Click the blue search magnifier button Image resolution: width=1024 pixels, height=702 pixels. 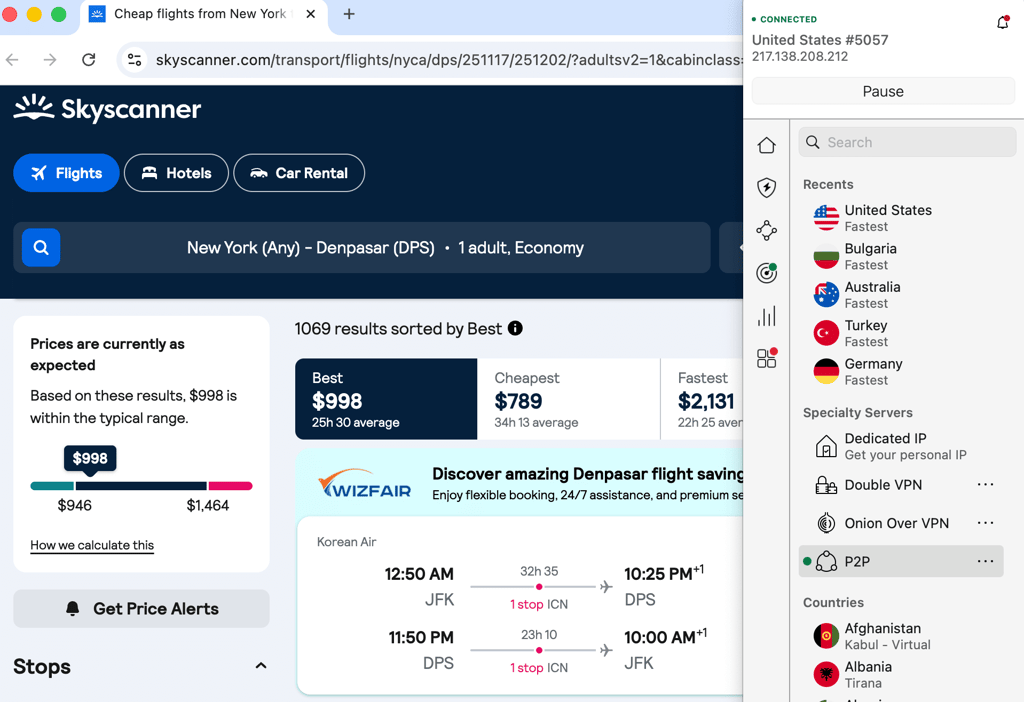(41, 247)
